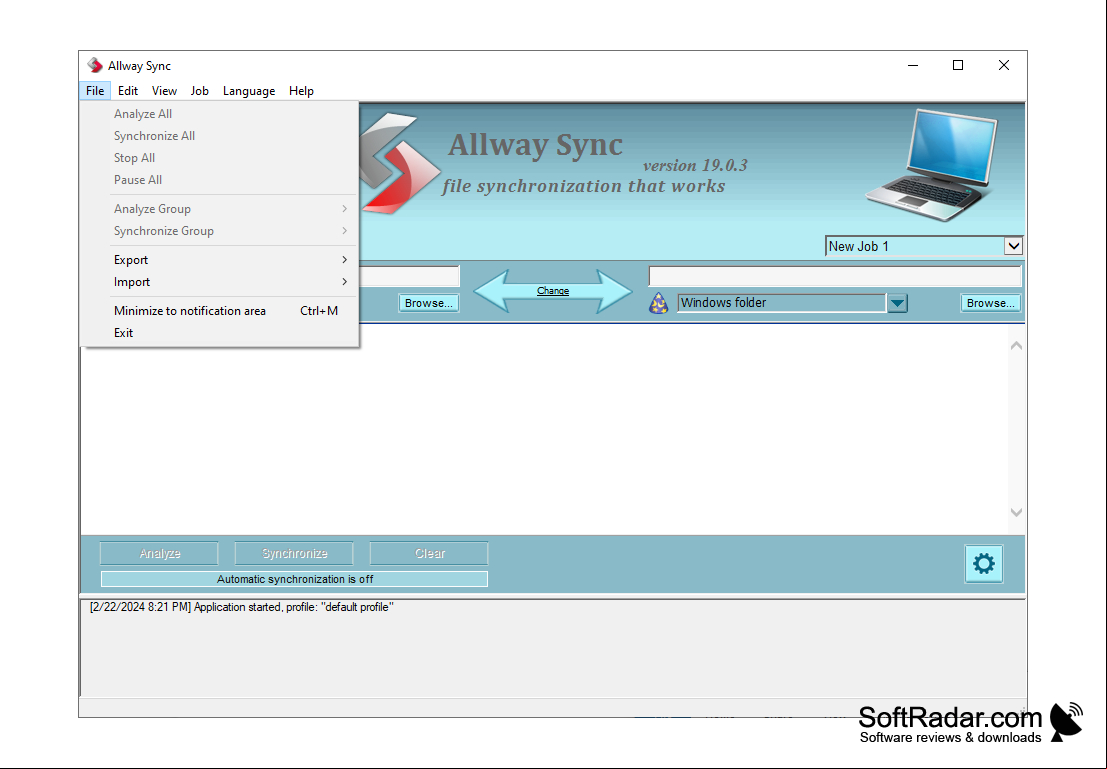Click the file synchronization that works tagline
The image size is (1107, 769).
[584, 186]
